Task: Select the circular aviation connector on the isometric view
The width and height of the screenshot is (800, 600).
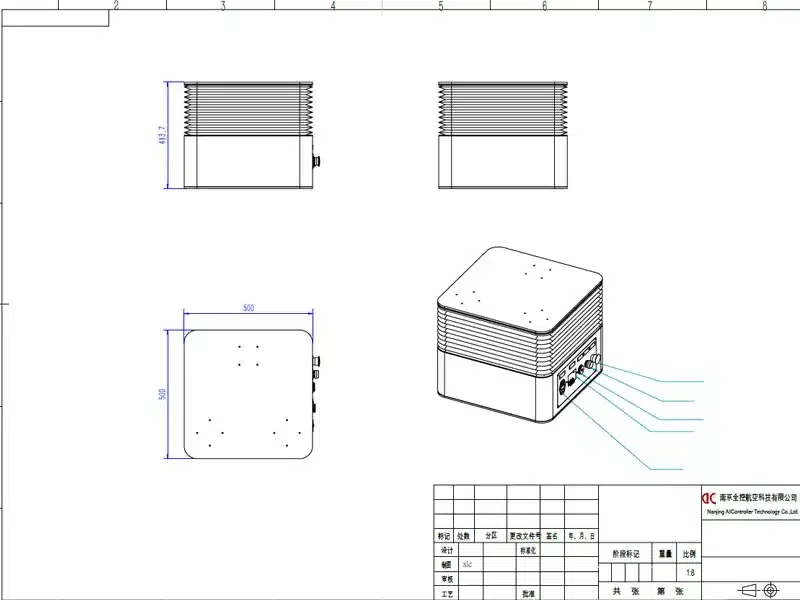Action: pos(562,386)
